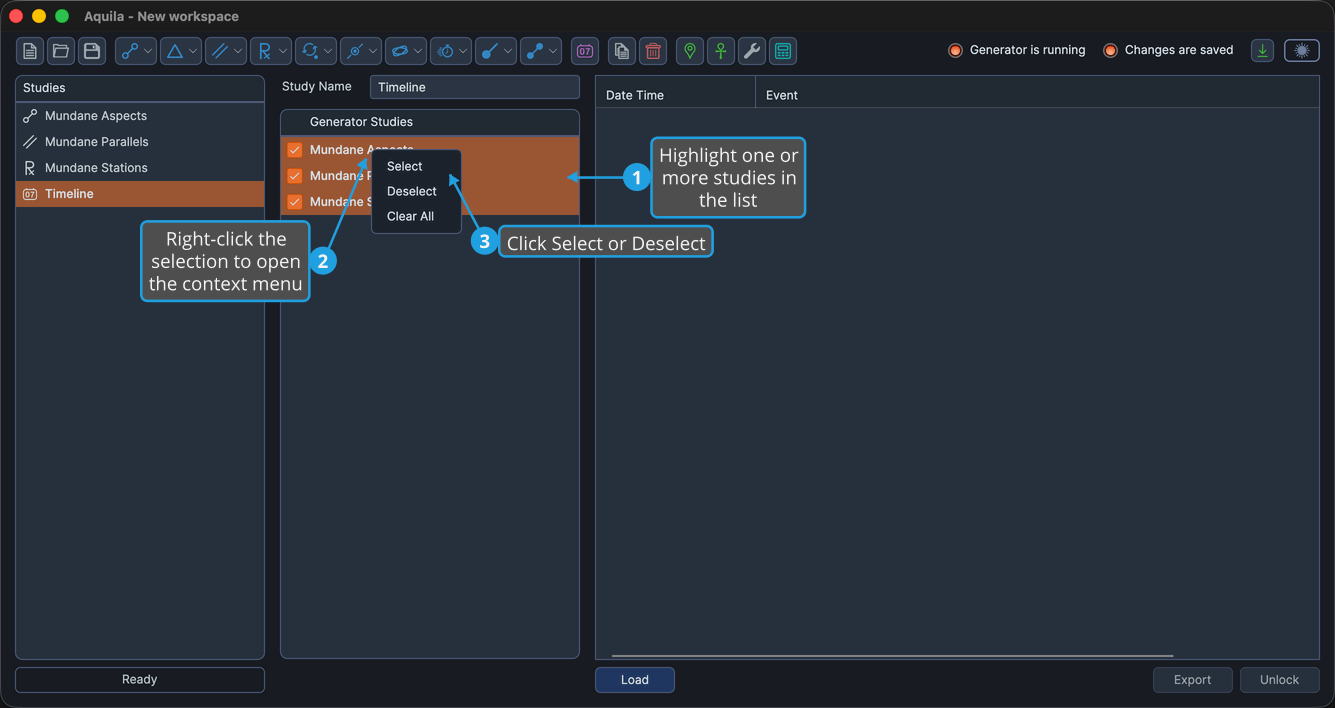Choose Select from the context menu
This screenshot has width=1335, height=708.
pos(416,166)
